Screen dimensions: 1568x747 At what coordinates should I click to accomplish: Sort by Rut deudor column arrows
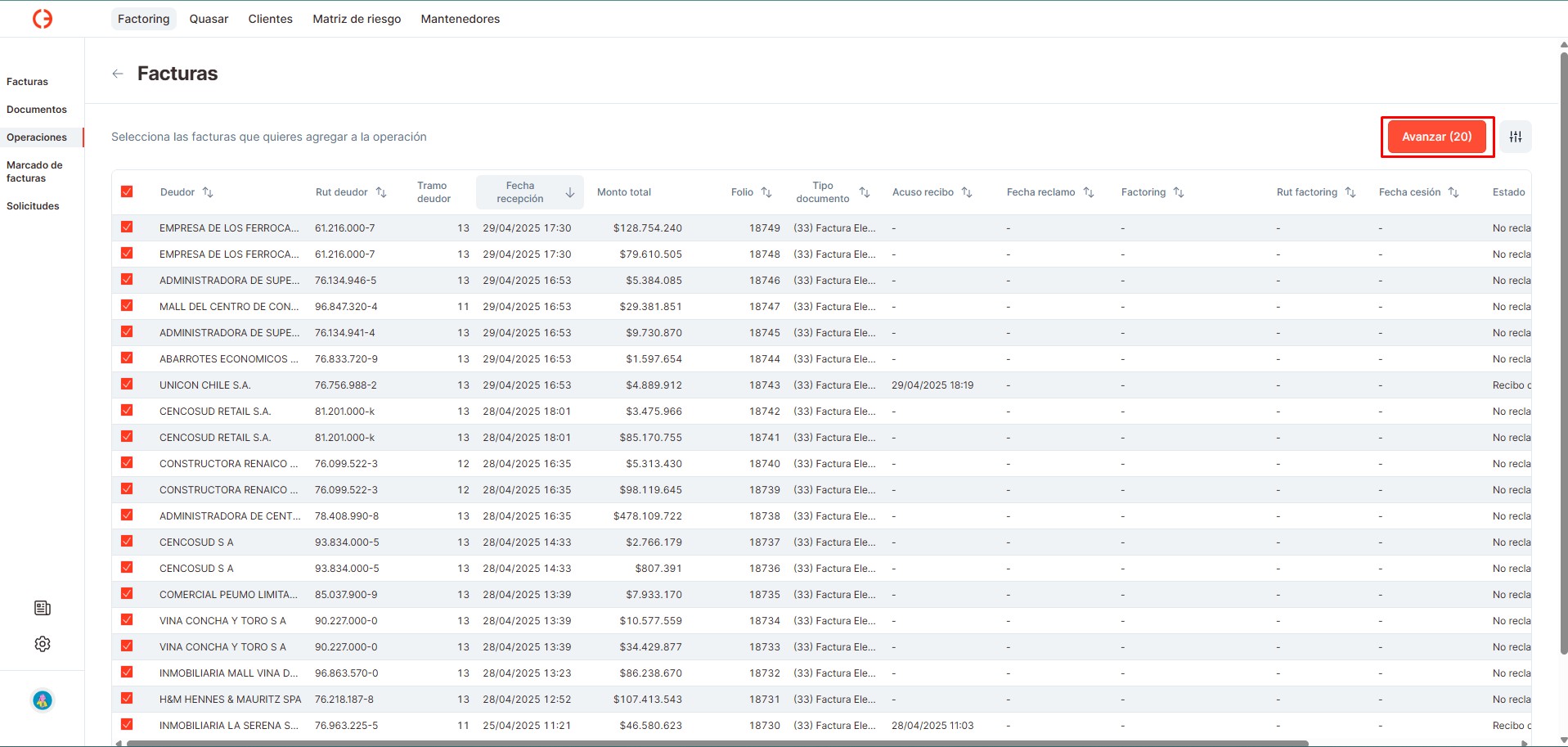coord(381,192)
